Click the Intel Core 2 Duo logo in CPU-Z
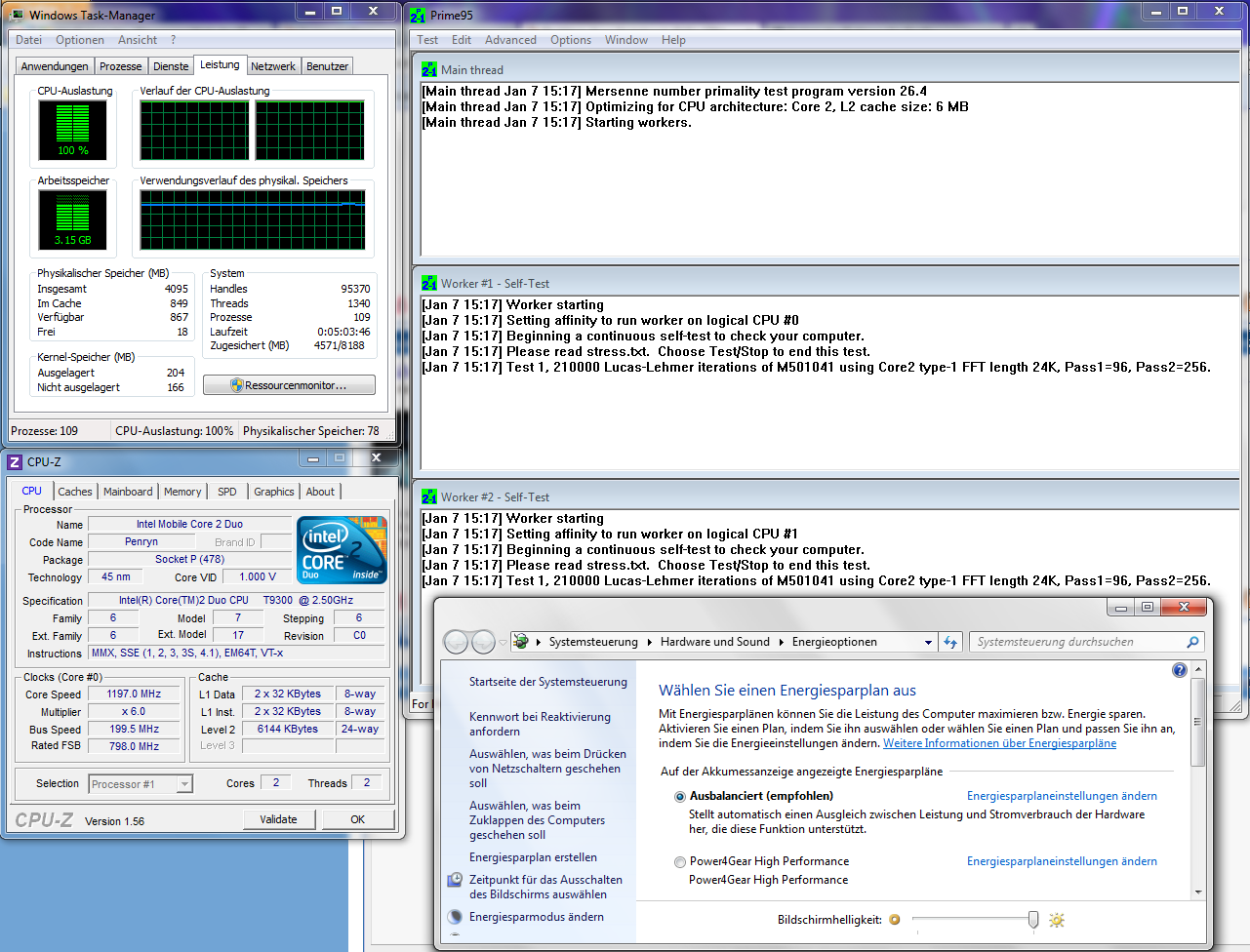The height and width of the screenshot is (952, 1250). pyautogui.click(x=342, y=549)
